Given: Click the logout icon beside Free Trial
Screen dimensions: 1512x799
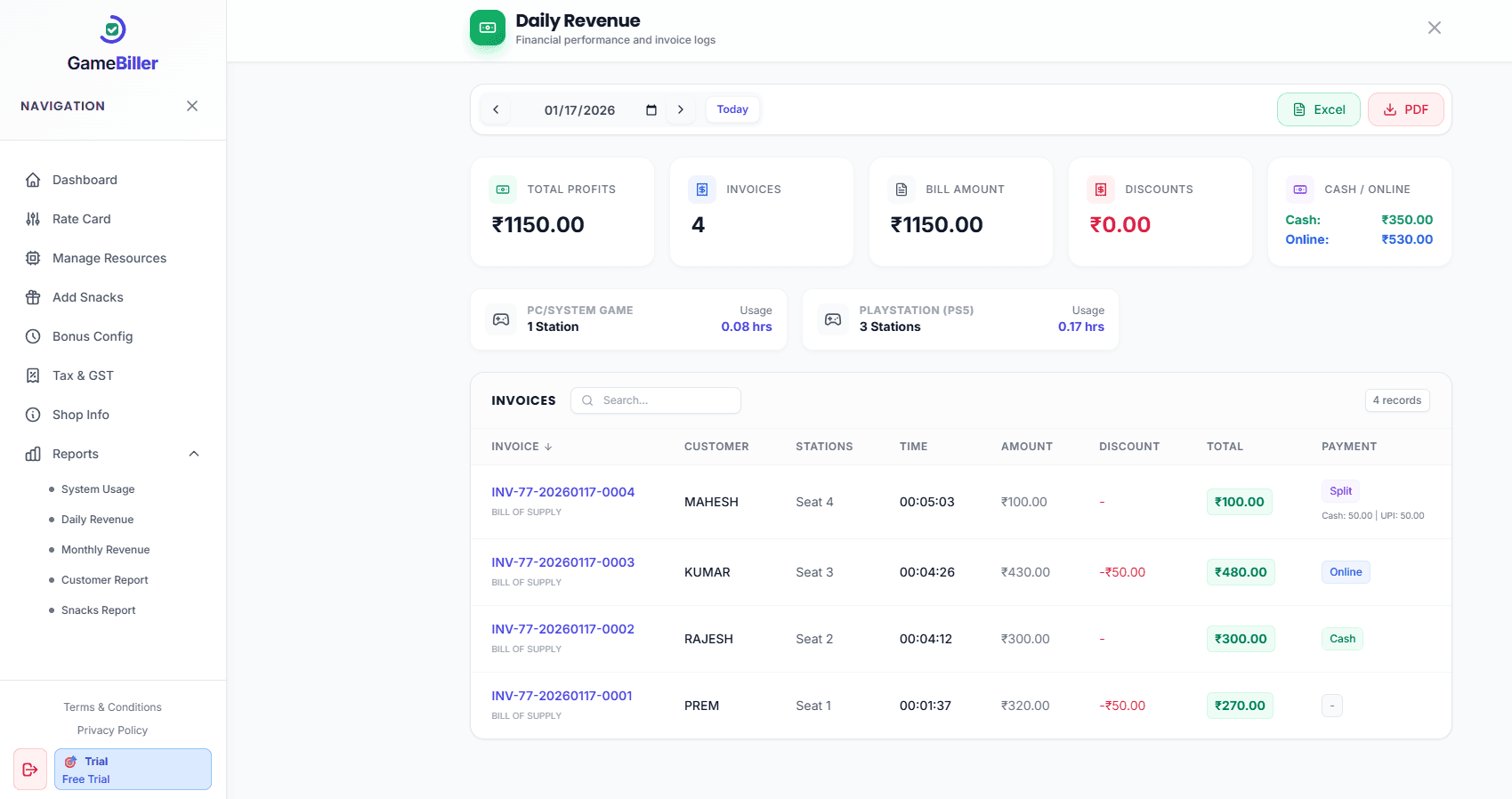Looking at the screenshot, I should click(x=30, y=770).
